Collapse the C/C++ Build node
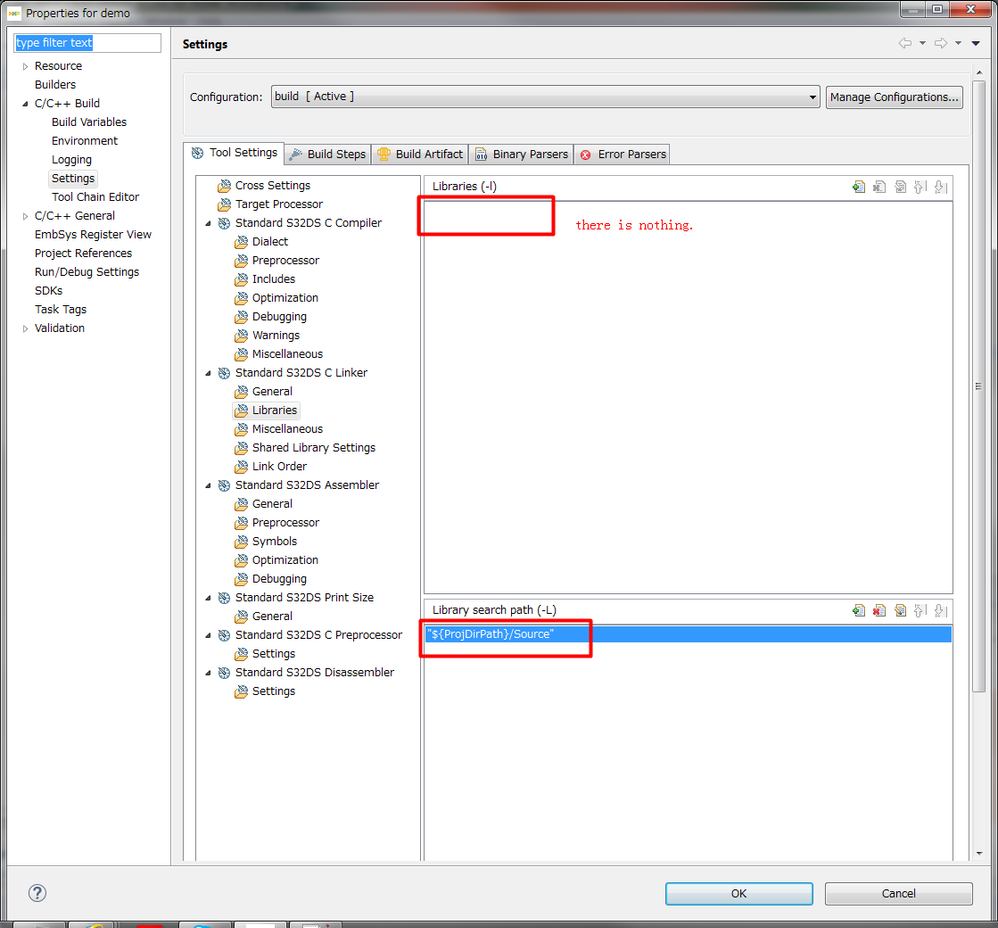This screenshot has height=928, width=998. point(25,104)
